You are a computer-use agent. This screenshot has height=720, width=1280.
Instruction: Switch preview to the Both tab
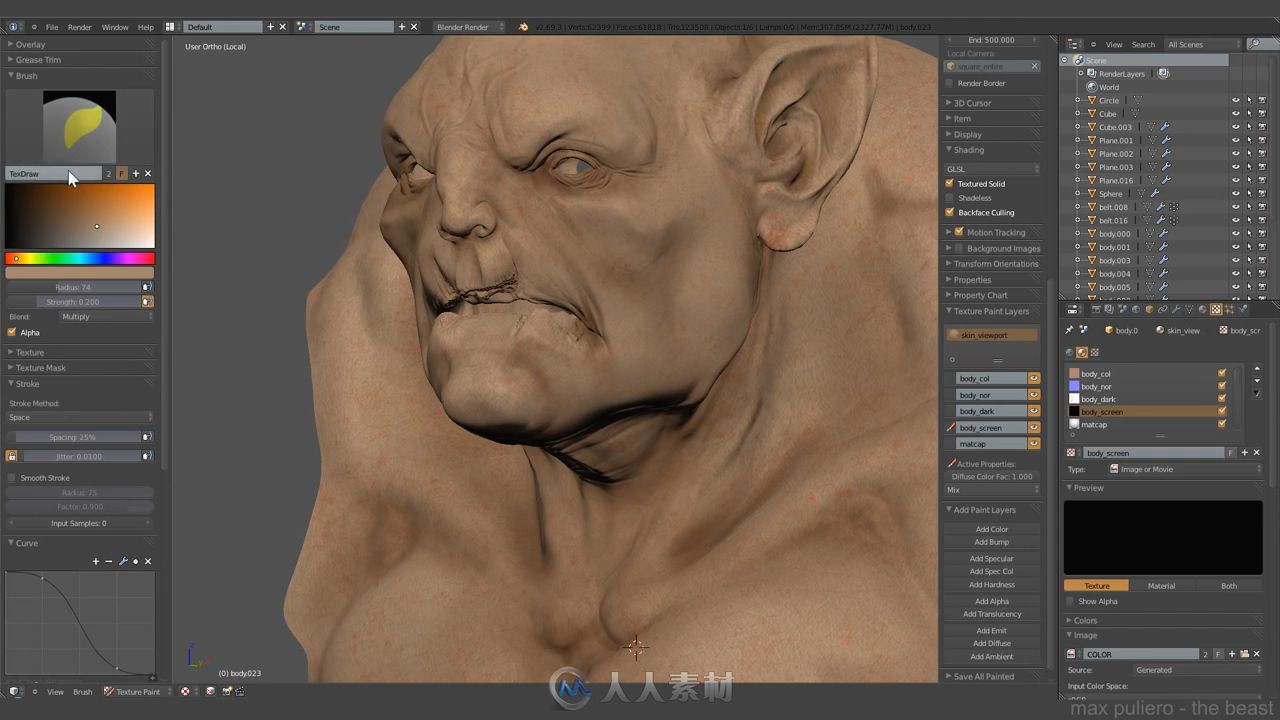(1229, 586)
